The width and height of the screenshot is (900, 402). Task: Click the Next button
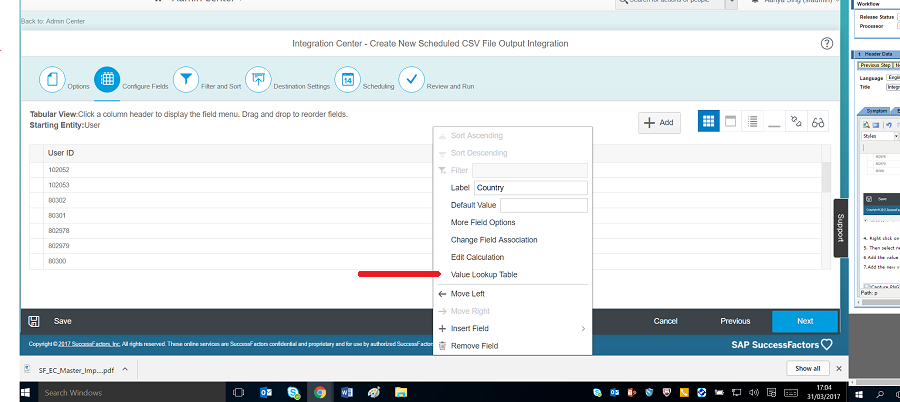[x=805, y=321]
